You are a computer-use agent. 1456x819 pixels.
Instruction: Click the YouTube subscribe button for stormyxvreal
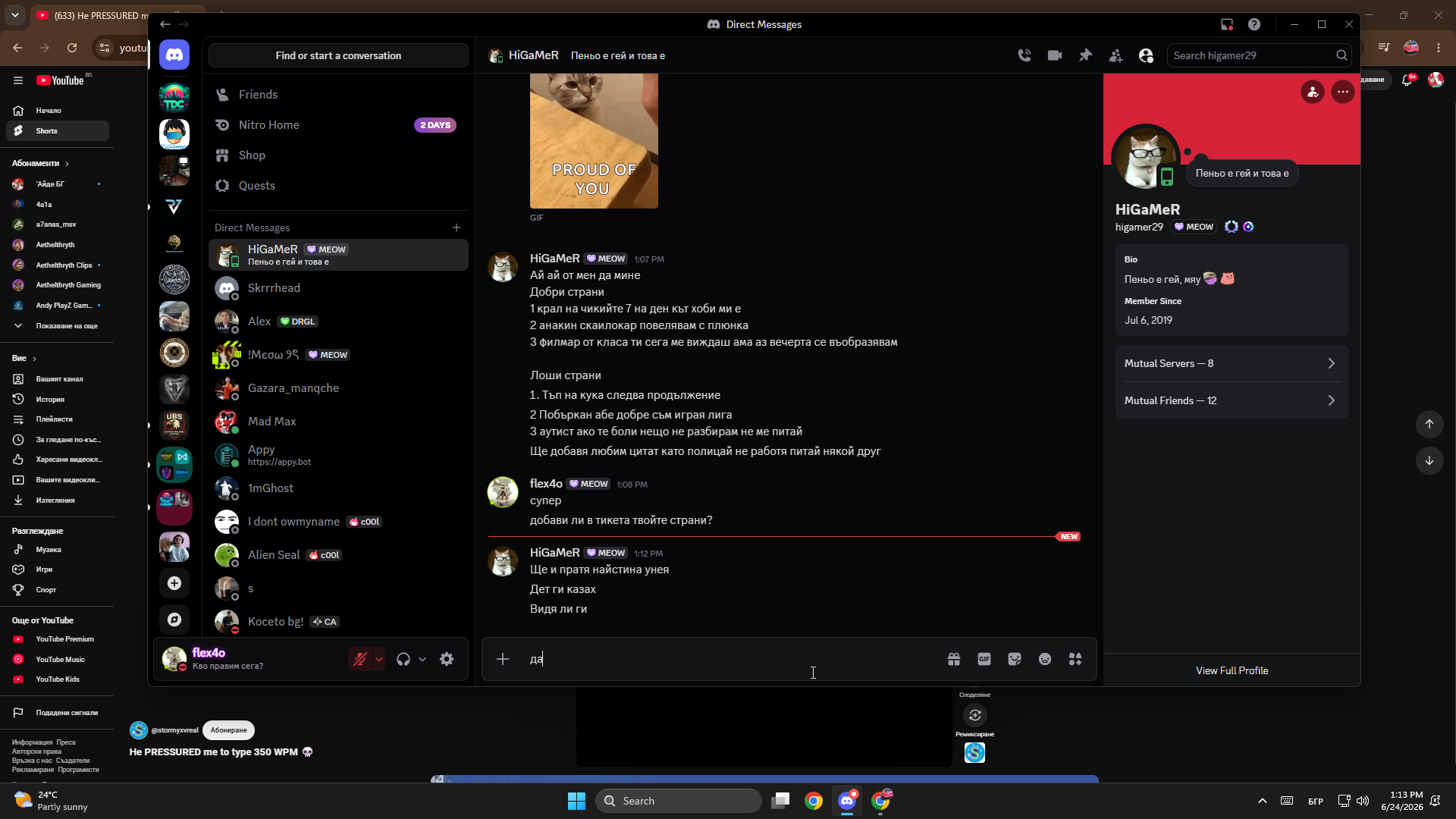click(x=228, y=730)
